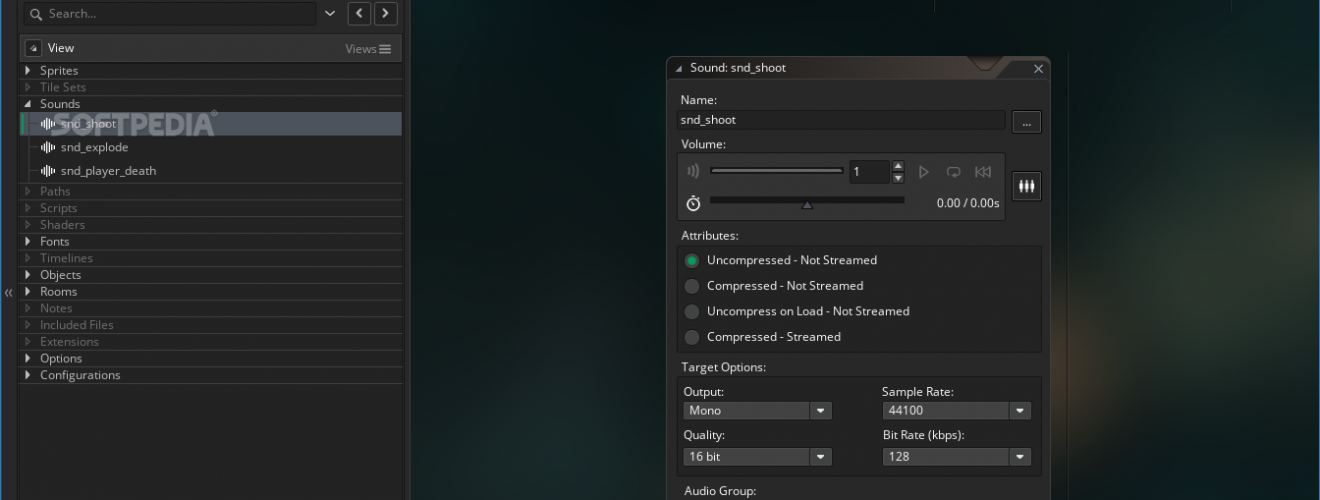Select snd_player_death sound asset
The width and height of the screenshot is (1320, 500).
tap(108, 171)
